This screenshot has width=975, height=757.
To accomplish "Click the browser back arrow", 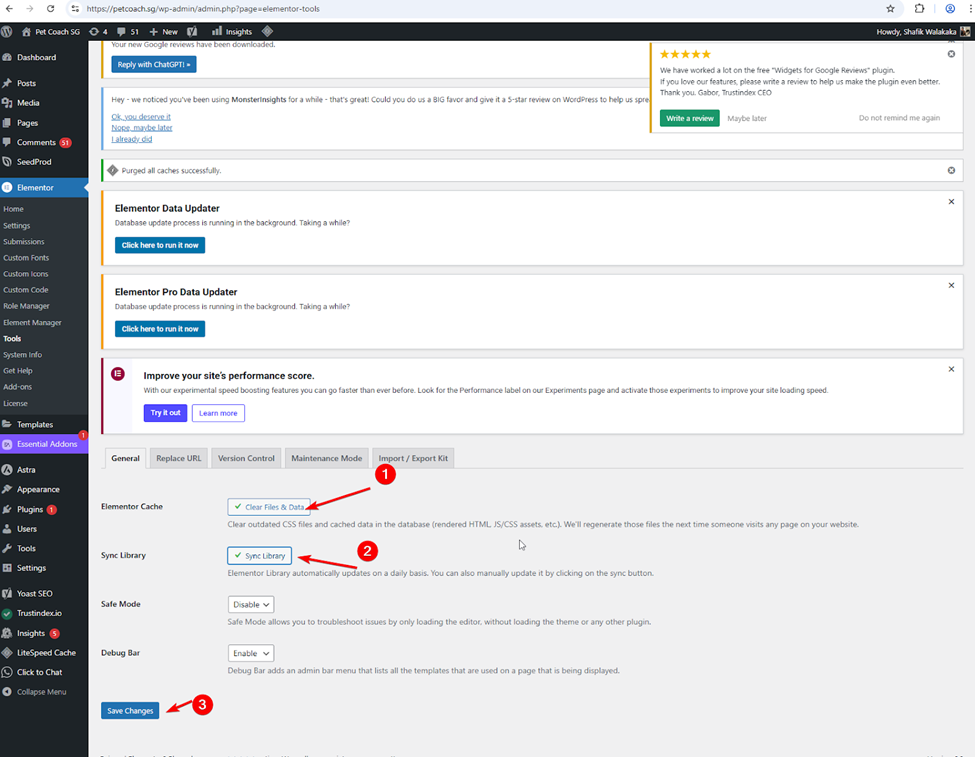I will pyautogui.click(x=9, y=9).
